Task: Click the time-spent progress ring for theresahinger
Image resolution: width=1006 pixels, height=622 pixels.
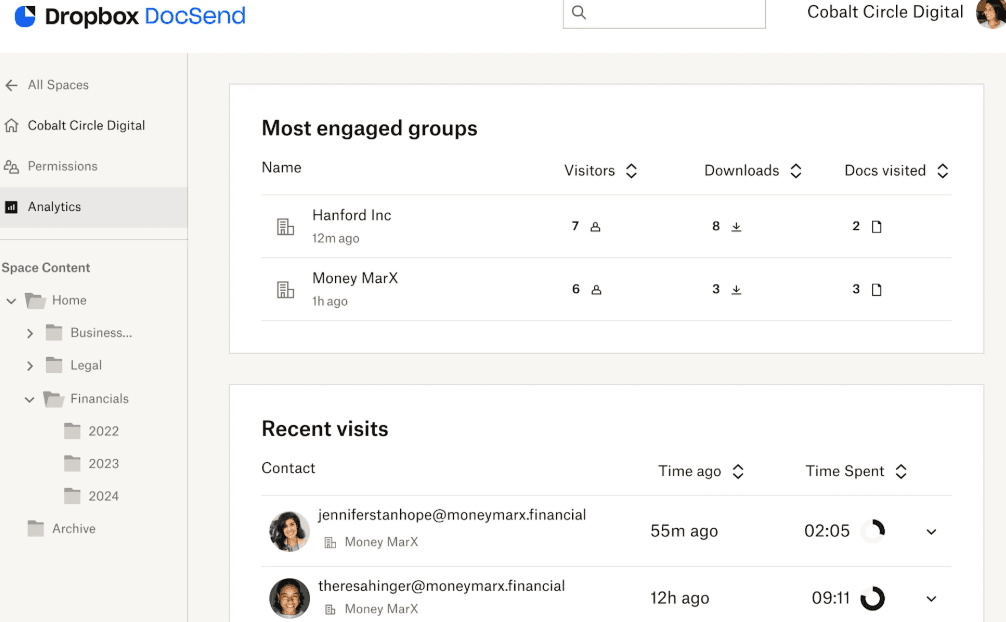Action: tap(872, 598)
